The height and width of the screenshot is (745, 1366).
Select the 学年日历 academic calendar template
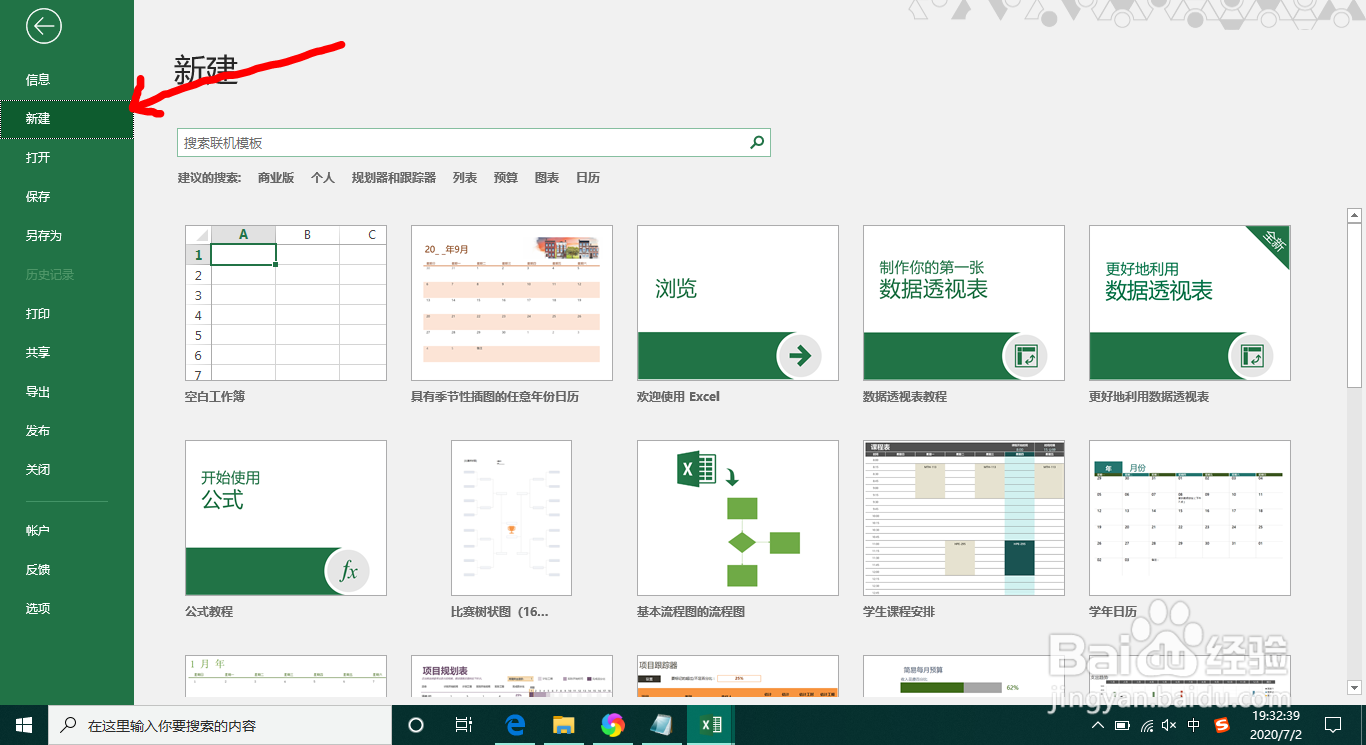[1189, 517]
